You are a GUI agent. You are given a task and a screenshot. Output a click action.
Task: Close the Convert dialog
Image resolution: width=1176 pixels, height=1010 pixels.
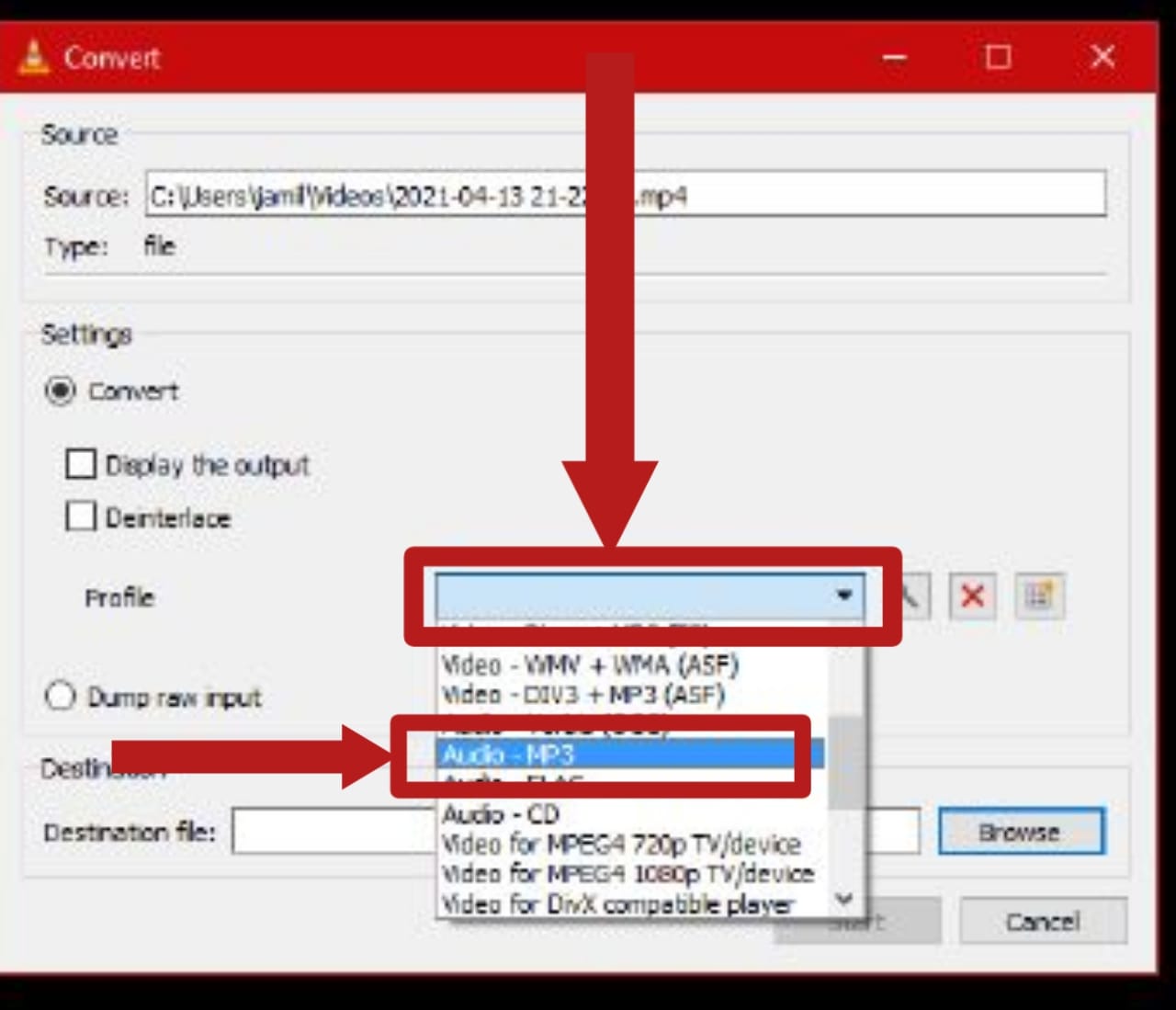coord(1102,58)
